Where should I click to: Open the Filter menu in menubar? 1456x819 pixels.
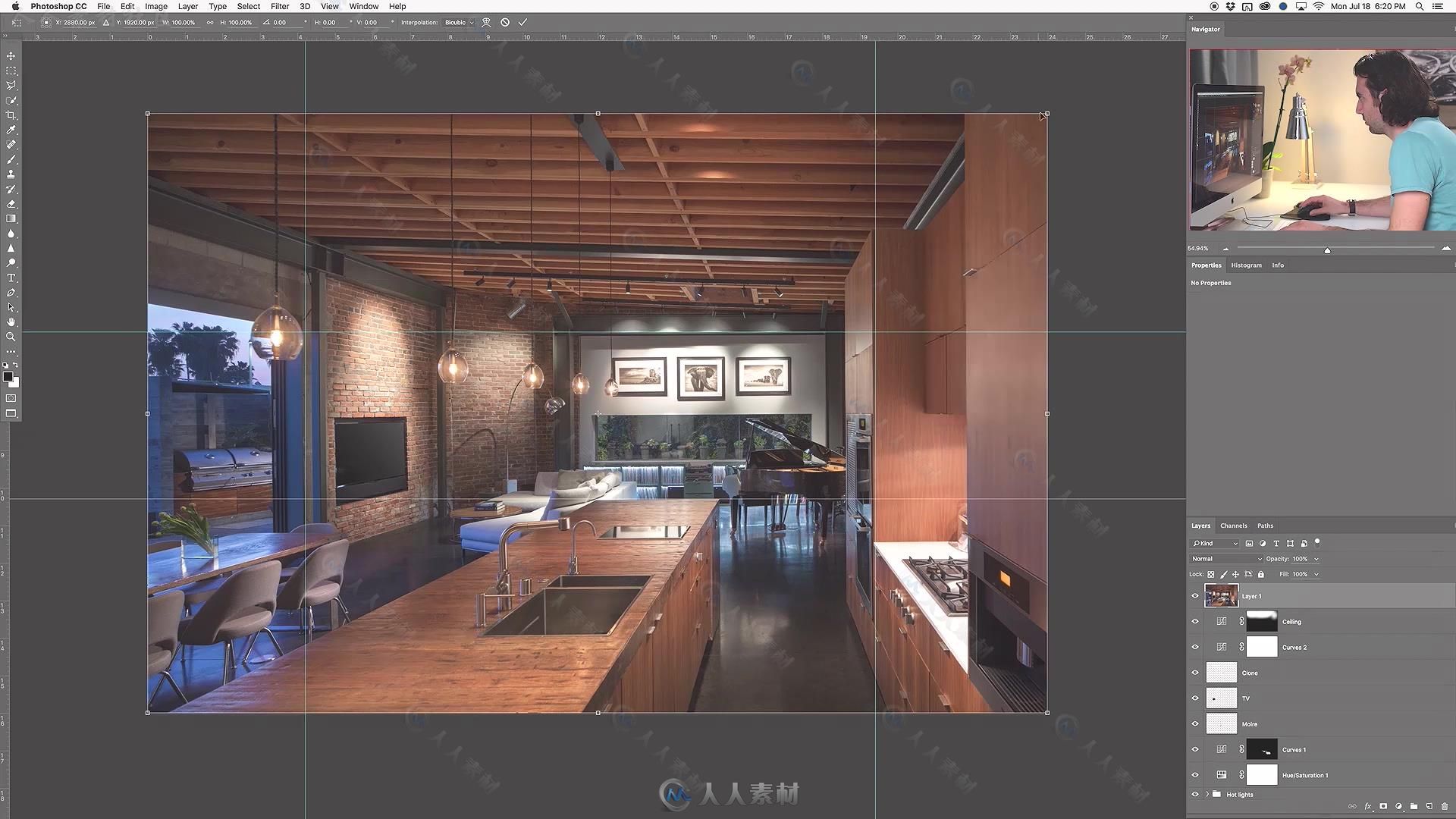278,6
